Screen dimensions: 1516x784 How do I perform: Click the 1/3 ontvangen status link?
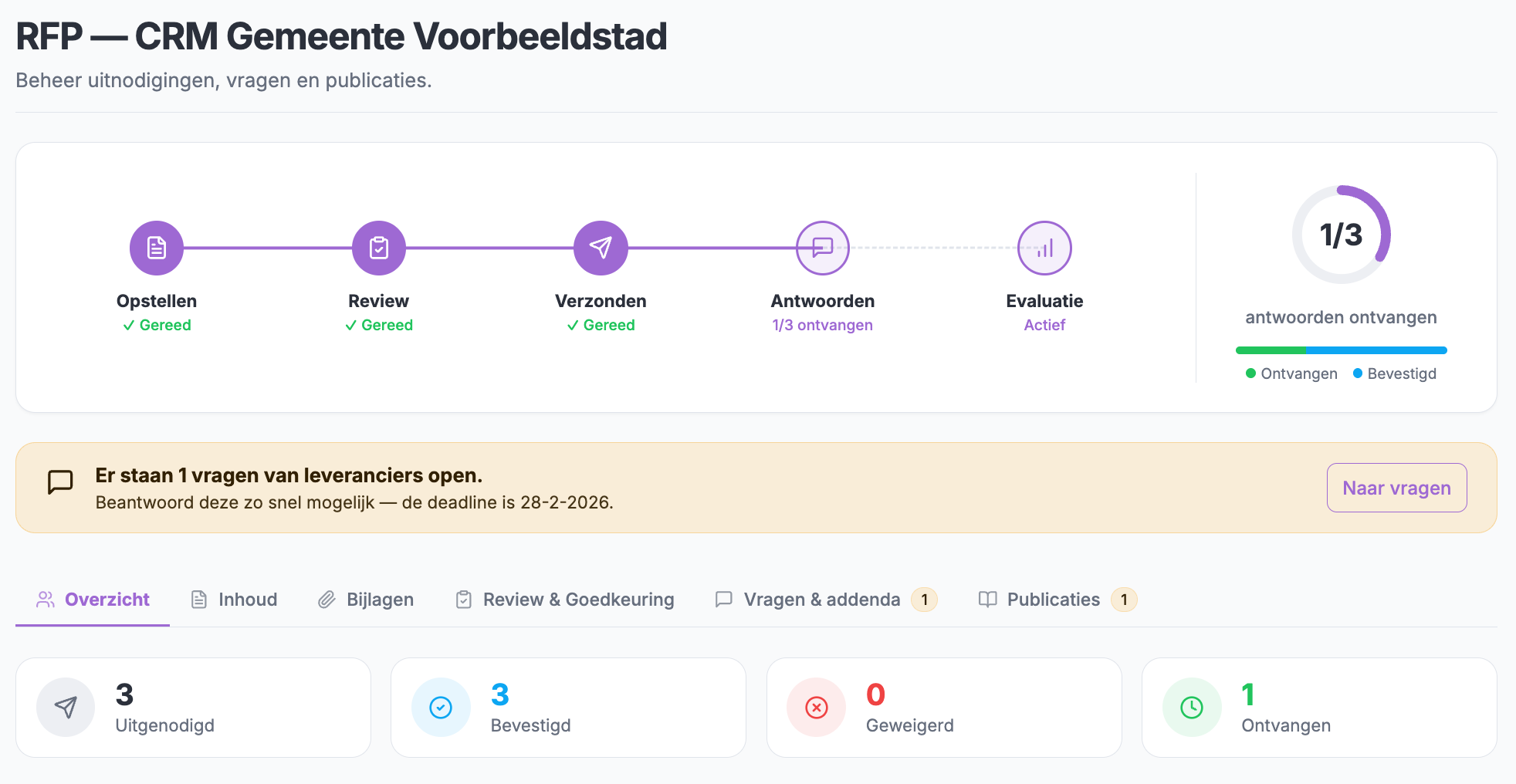tap(822, 325)
